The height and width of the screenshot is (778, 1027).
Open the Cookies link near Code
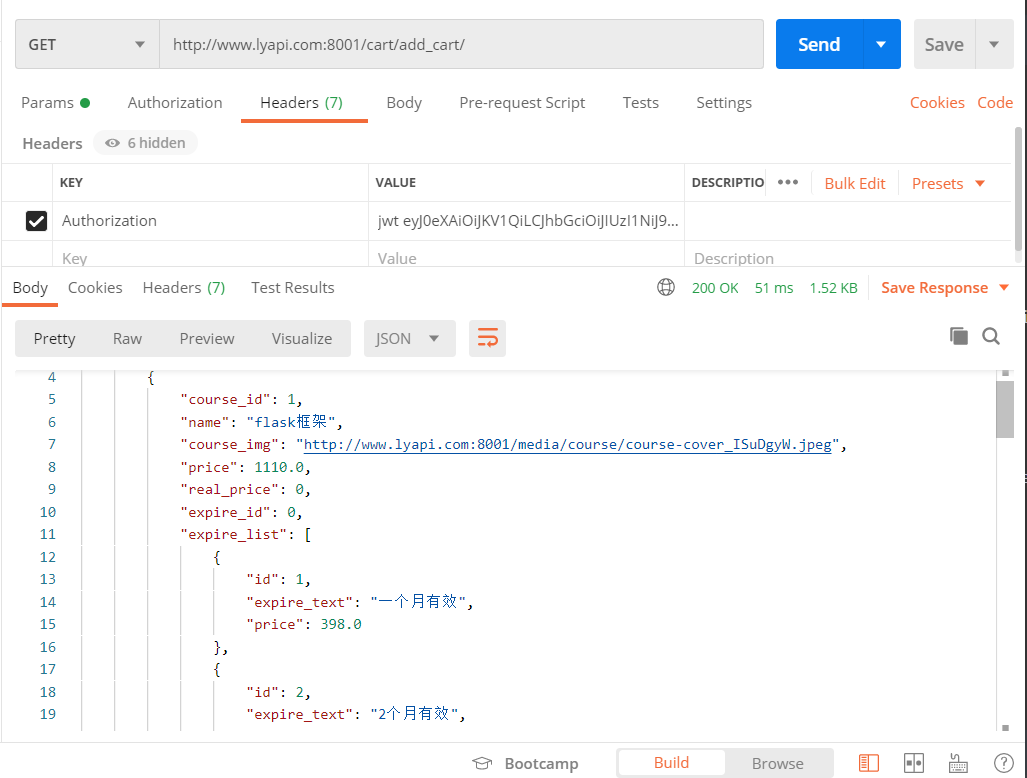click(937, 103)
